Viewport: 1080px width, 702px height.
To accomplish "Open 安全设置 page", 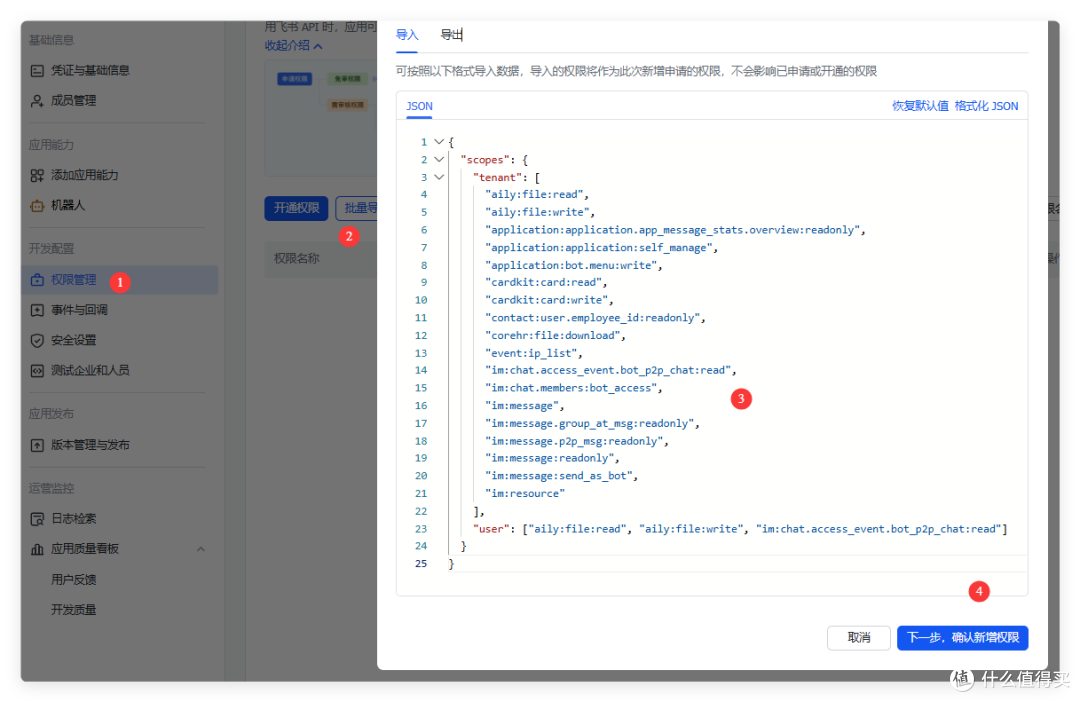I will click(x=74, y=340).
